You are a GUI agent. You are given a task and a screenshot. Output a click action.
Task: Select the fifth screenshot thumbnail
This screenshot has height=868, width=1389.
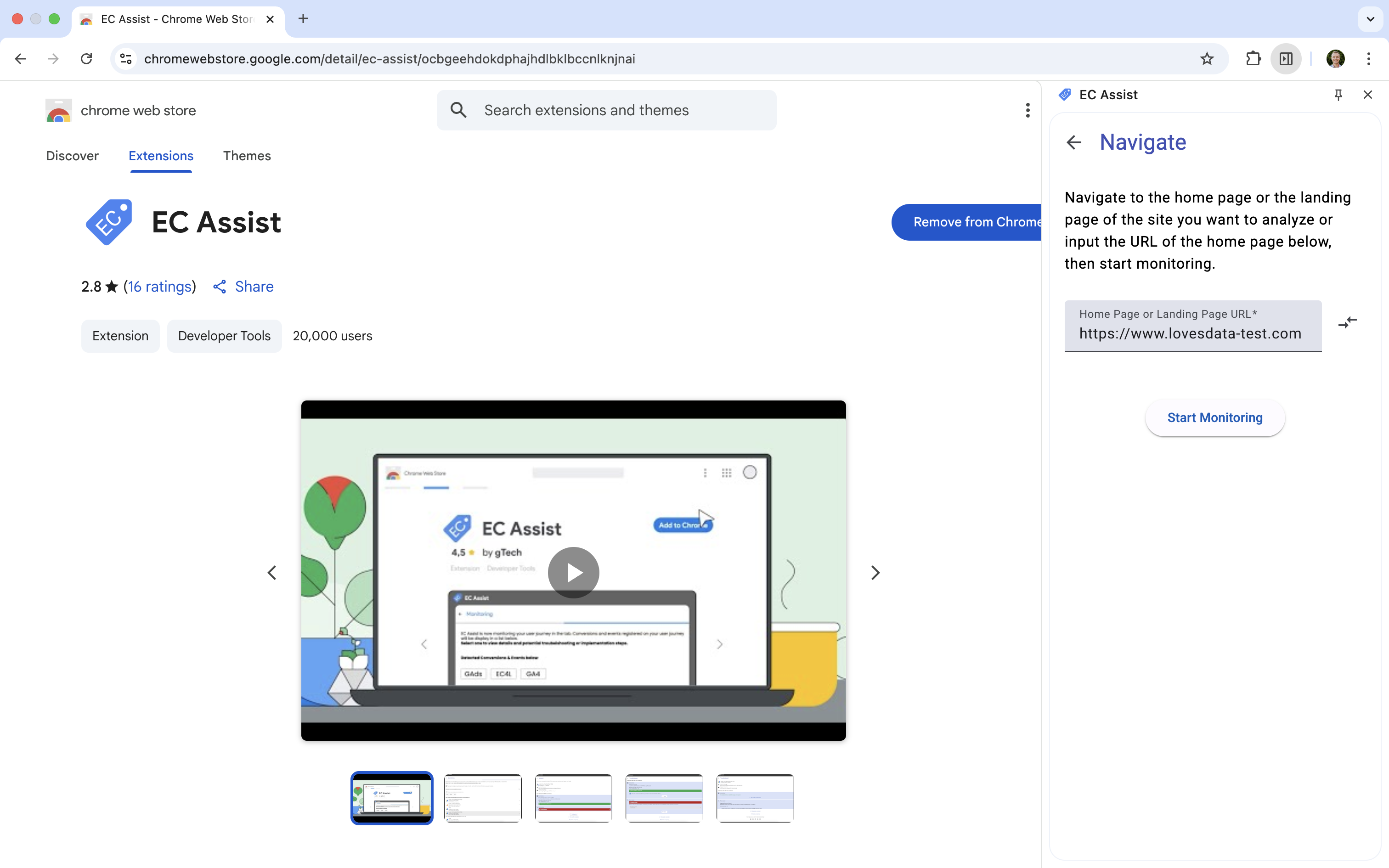click(x=755, y=798)
